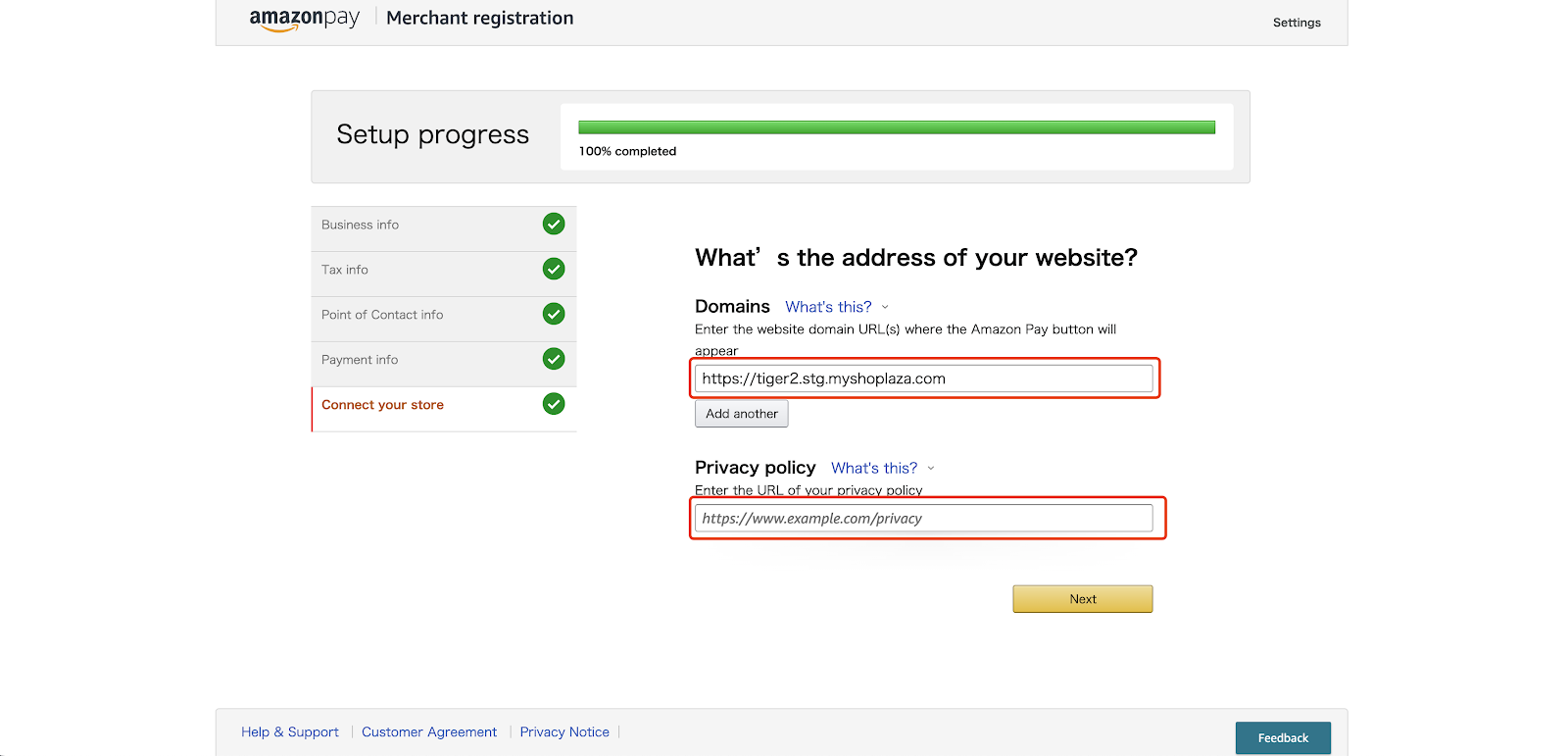Open the Point of Contact info step
Image resolution: width=1568 pixels, height=756 pixels.
[x=444, y=319]
